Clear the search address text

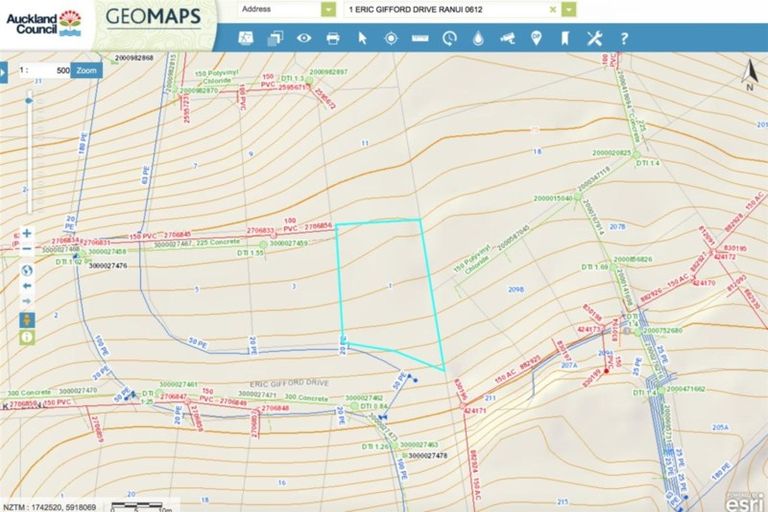point(553,9)
